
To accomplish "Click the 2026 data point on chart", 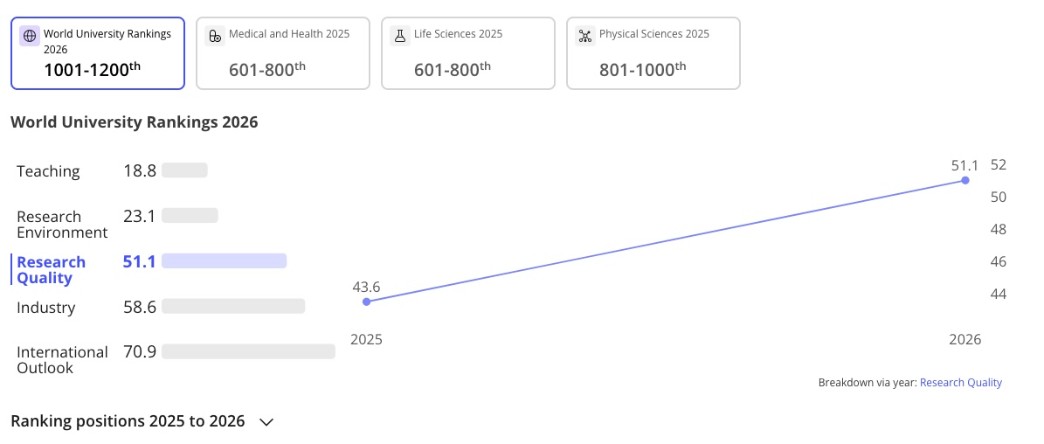I will click(965, 180).
